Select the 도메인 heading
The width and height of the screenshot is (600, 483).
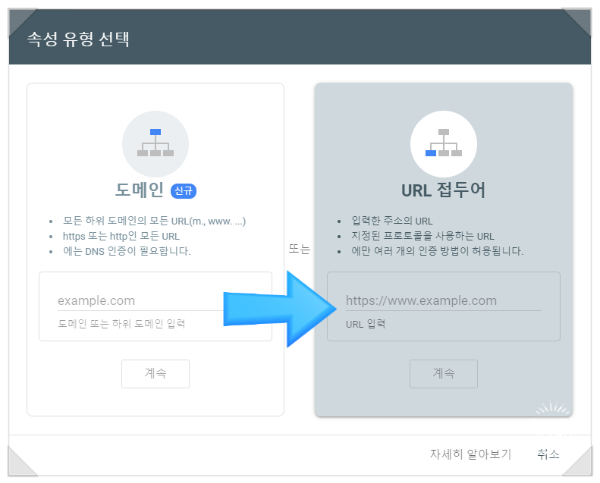pos(140,190)
